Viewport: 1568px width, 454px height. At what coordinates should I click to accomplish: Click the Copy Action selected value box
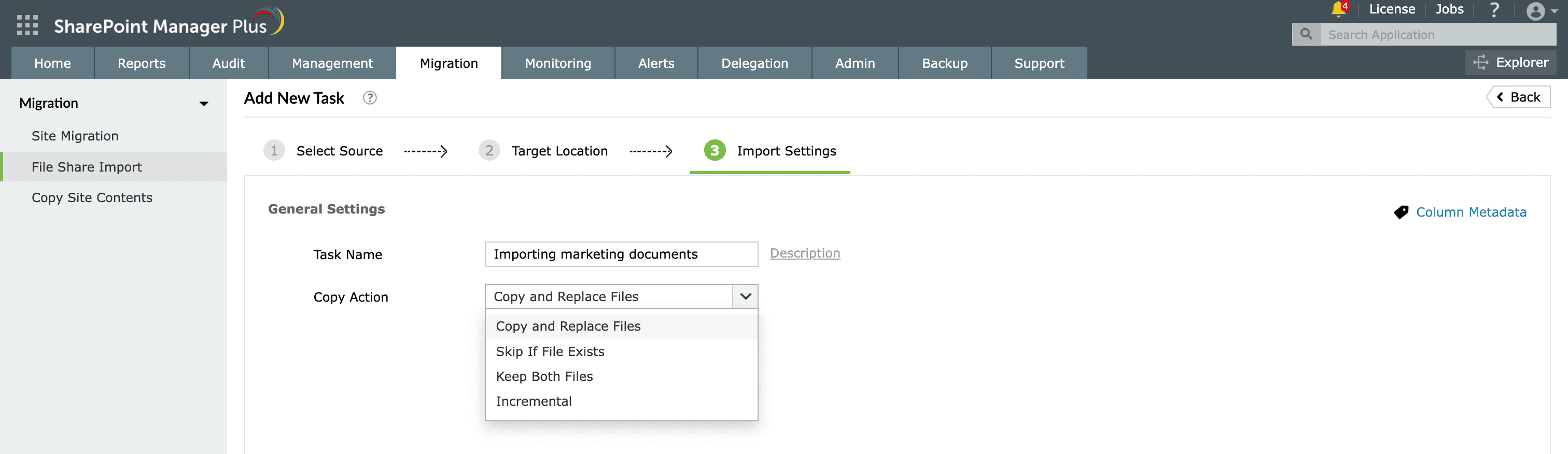(x=609, y=296)
